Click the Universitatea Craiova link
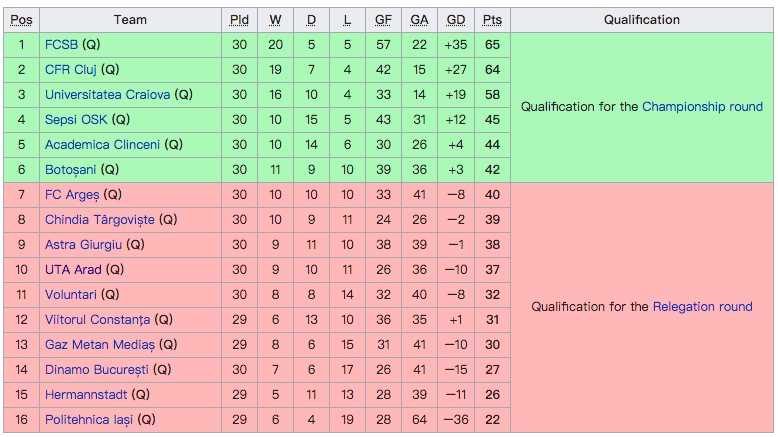 tap(107, 95)
